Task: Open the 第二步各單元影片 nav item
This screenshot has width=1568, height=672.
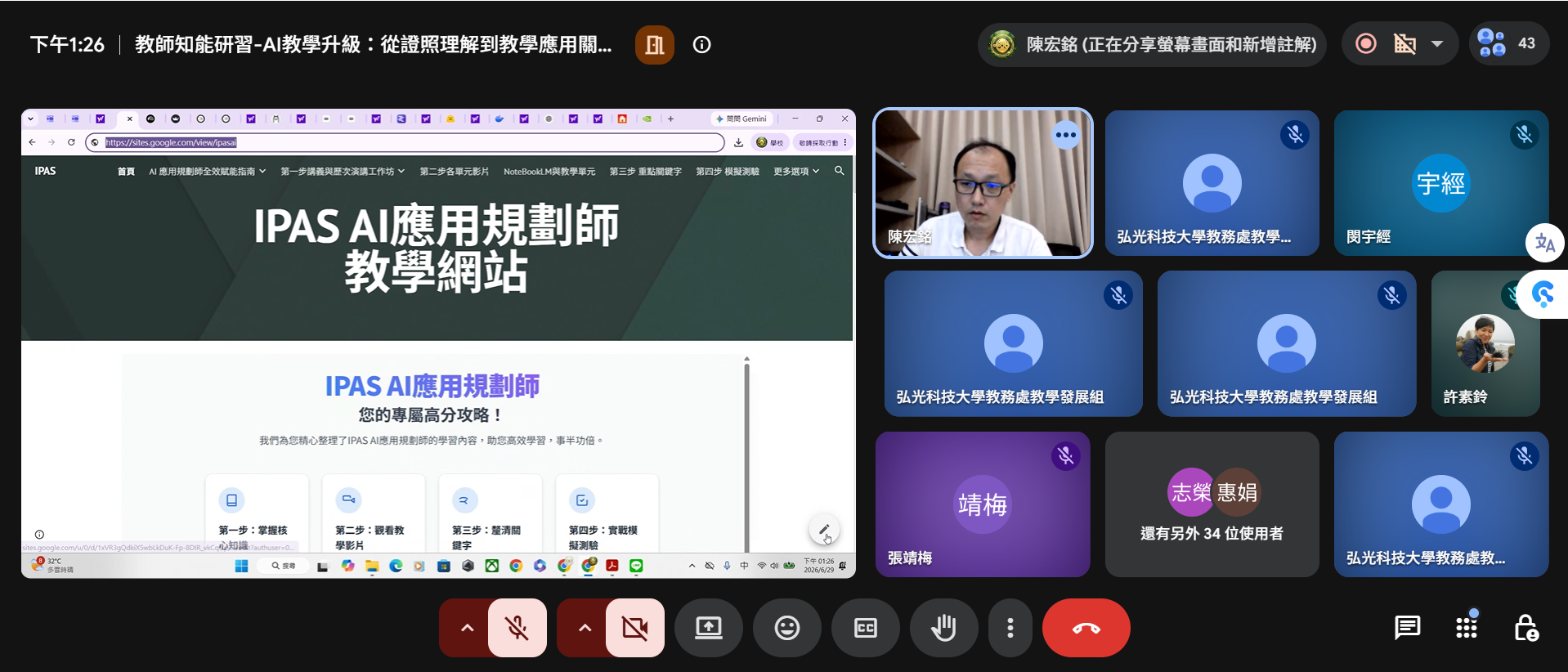Action: pos(455,172)
